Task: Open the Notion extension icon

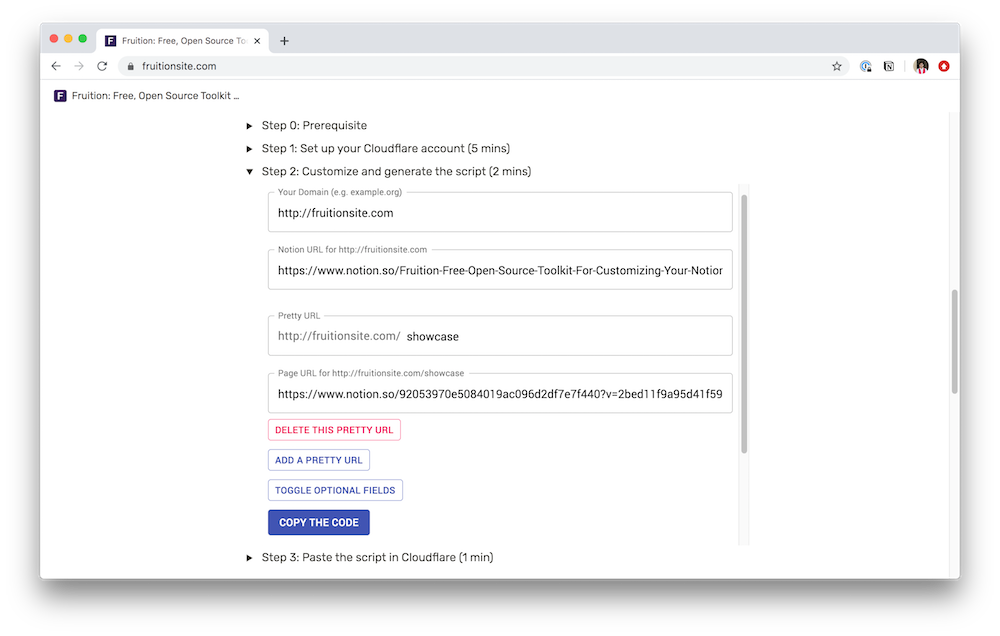Action: [888, 66]
